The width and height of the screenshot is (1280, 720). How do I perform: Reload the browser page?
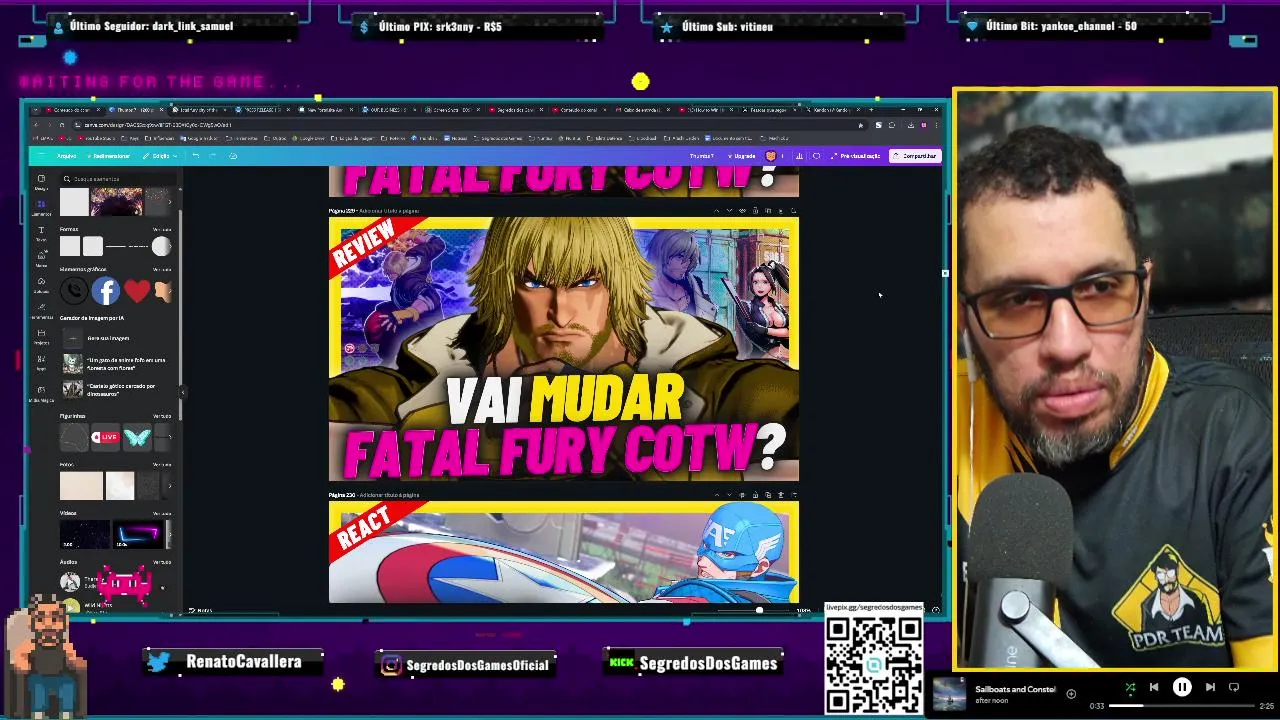(x=62, y=125)
